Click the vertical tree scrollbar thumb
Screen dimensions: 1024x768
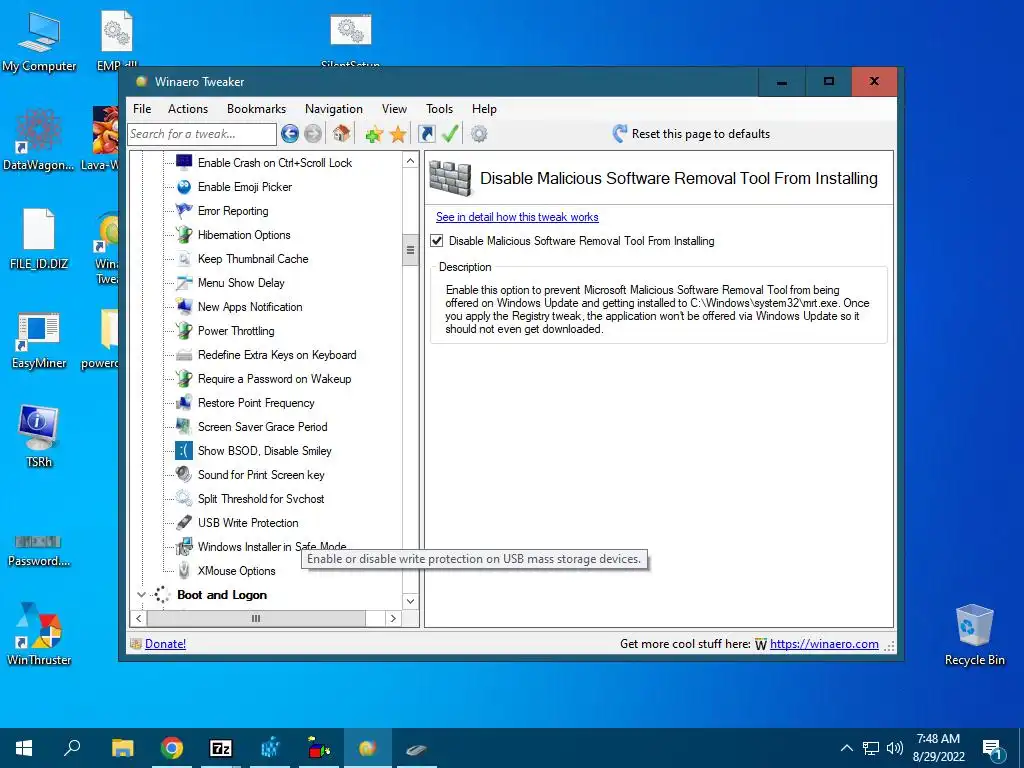[410, 249]
